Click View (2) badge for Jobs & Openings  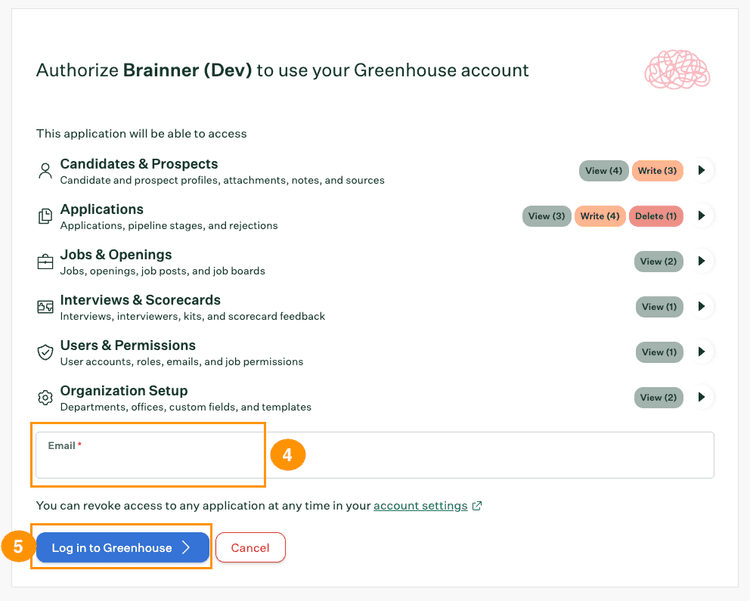click(659, 262)
